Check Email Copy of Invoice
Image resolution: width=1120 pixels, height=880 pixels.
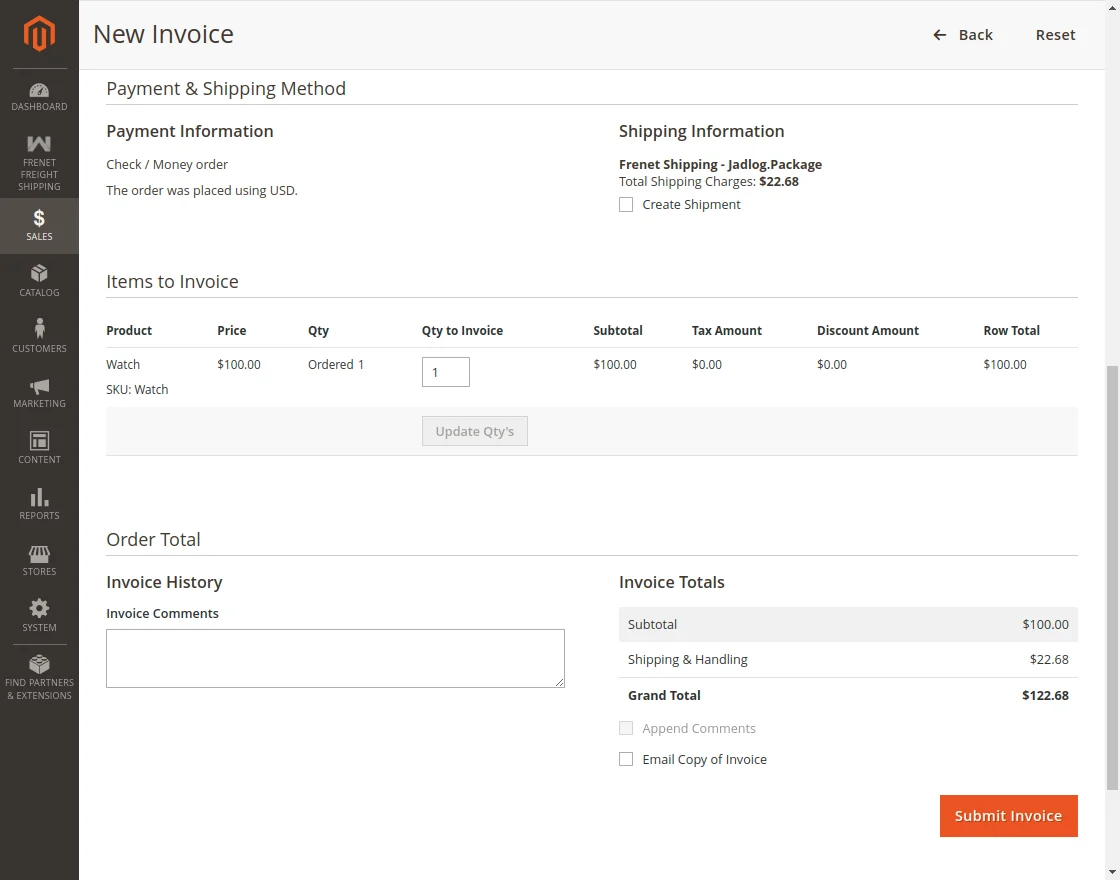pos(626,759)
